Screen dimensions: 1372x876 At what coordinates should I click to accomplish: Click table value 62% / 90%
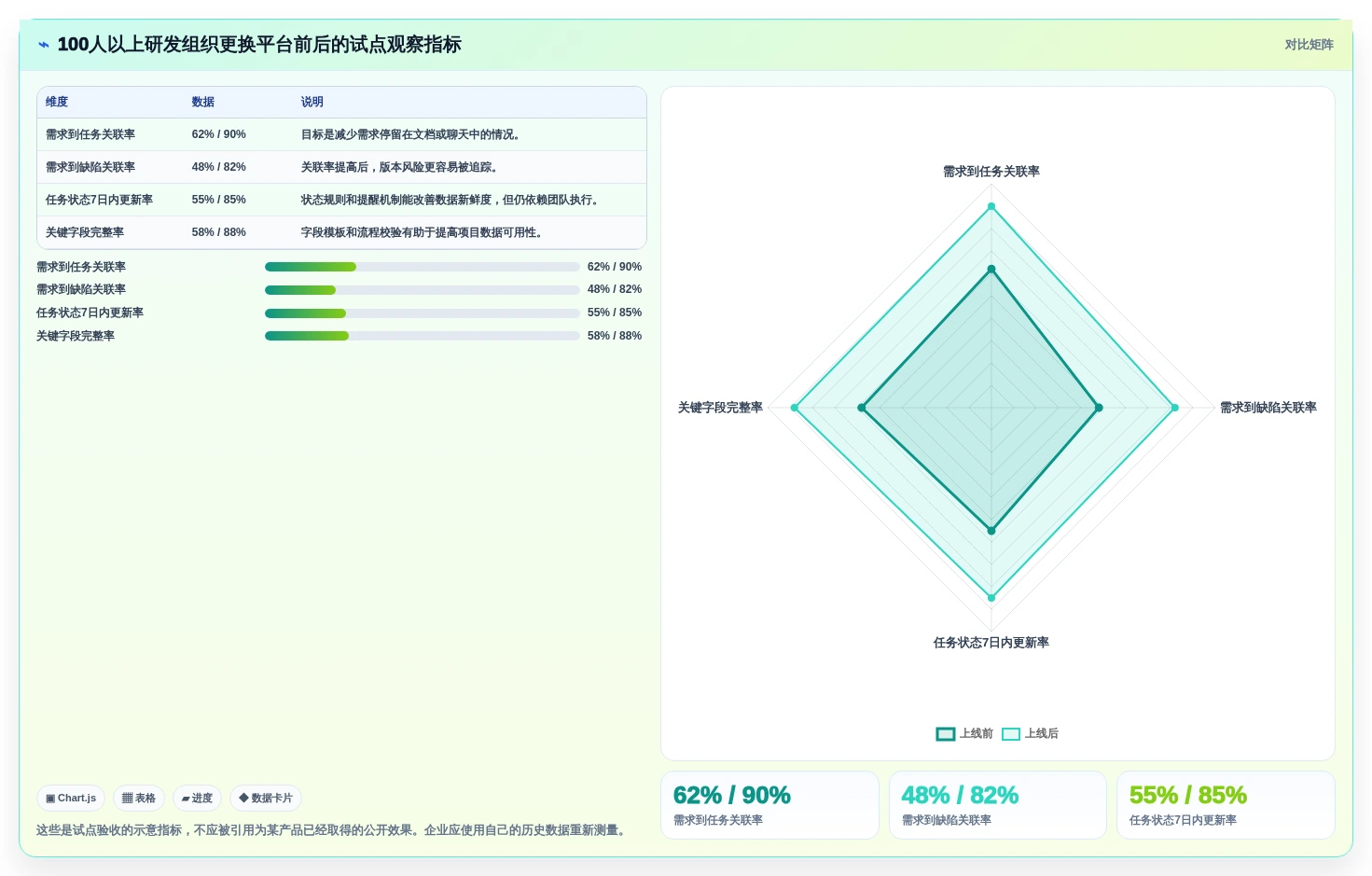219,135
